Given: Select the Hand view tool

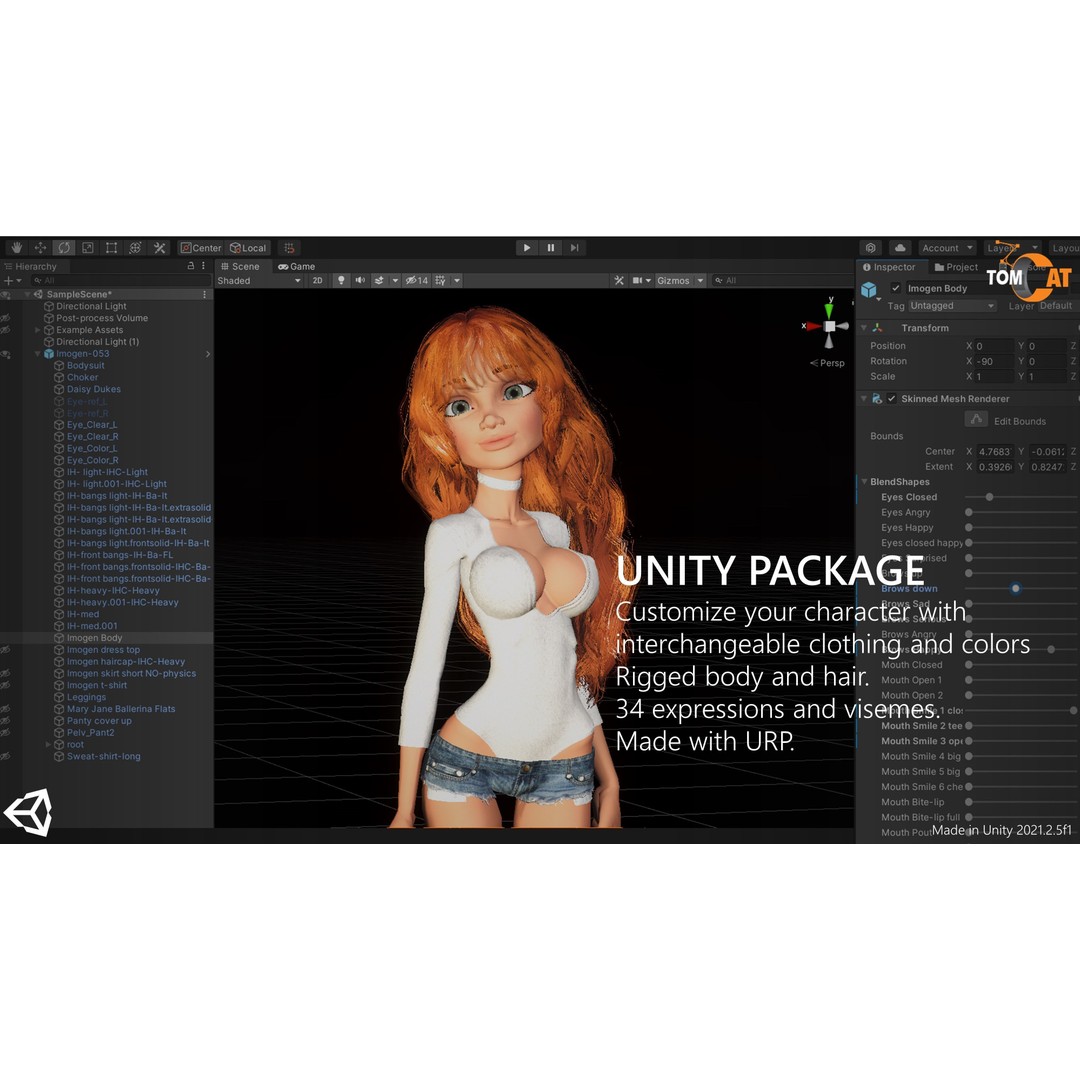Looking at the screenshot, I should (17, 248).
